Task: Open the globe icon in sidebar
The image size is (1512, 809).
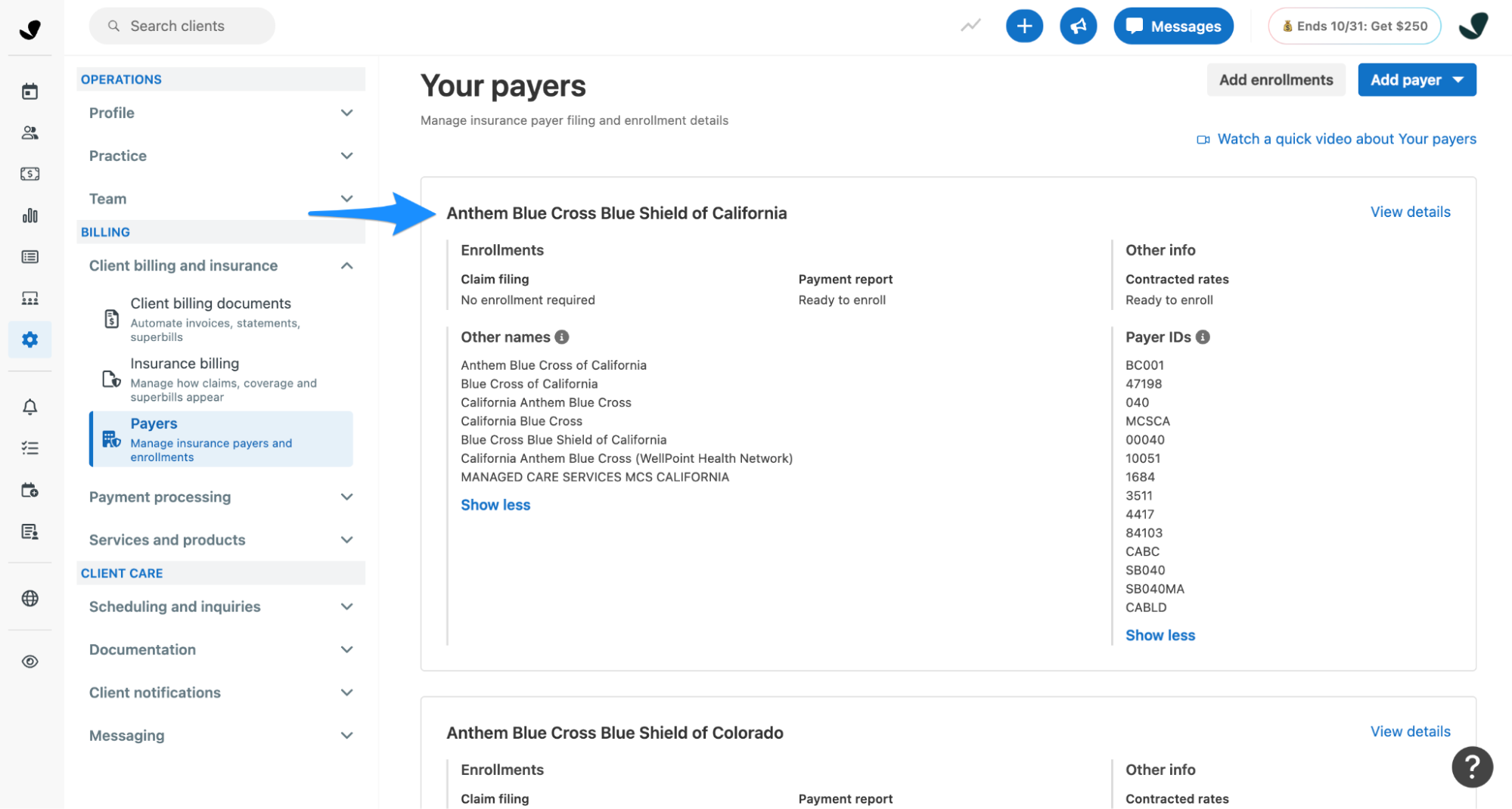Action: [29, 598]
